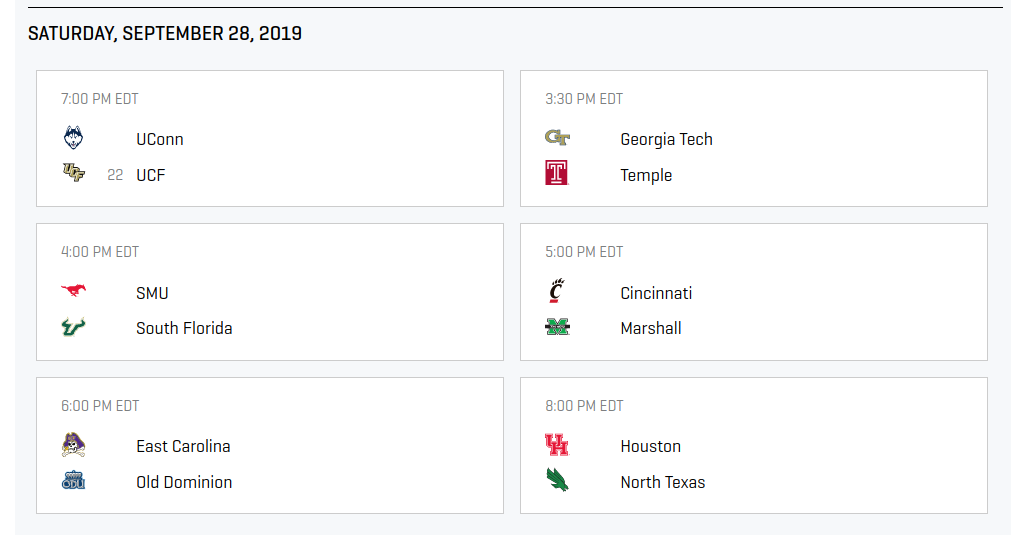The height and width of the screenshot is (535, 1011).
Task: Open the 7:00 PM EDT game card
Action: (270, 139)
